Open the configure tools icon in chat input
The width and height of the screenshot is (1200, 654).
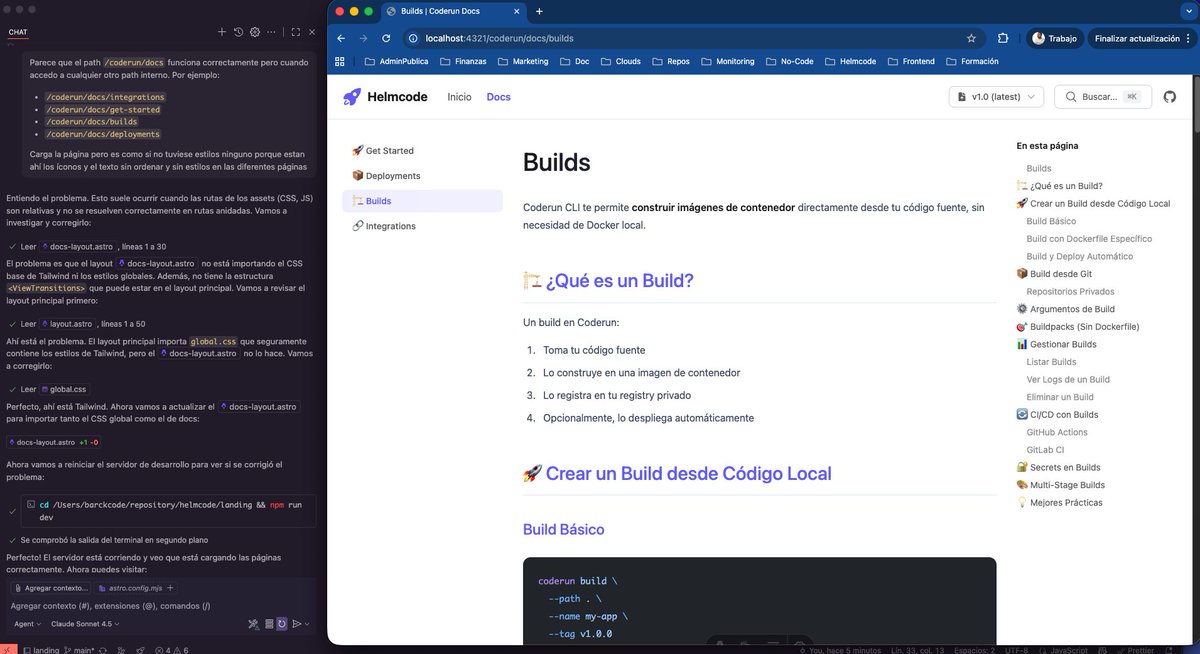(254, 623)
